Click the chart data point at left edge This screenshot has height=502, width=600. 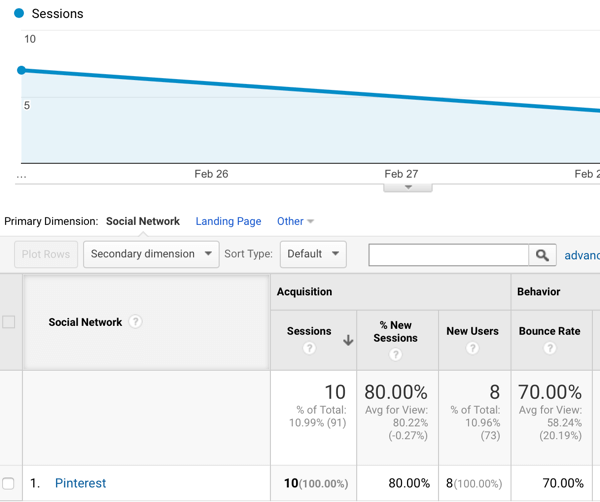click(x=22, y=70)
